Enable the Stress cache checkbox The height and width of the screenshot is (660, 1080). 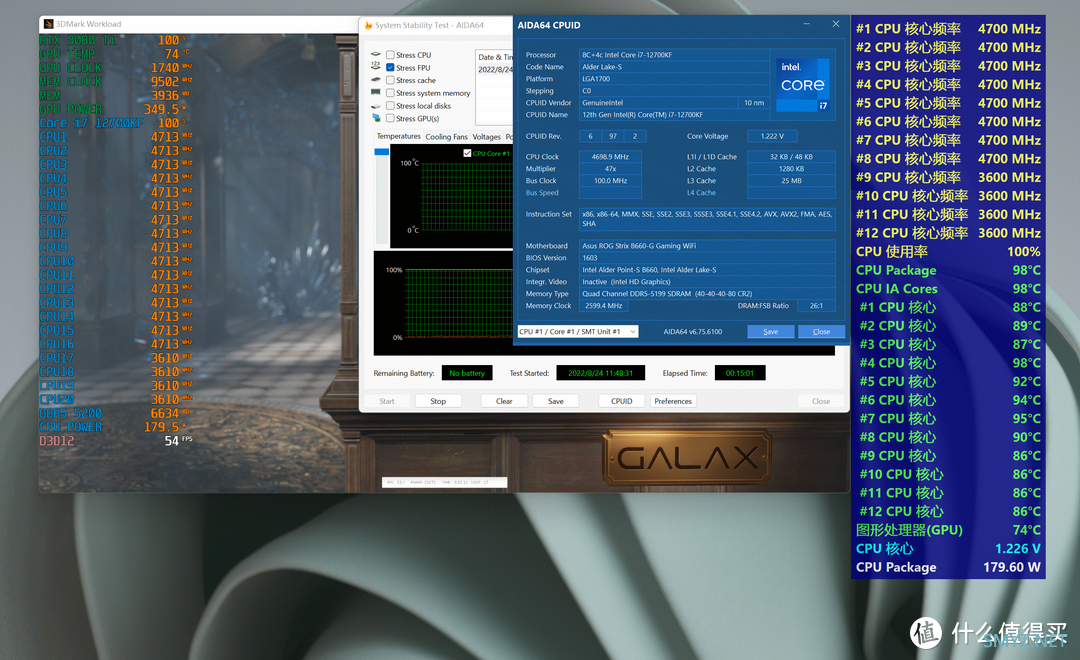390,80
